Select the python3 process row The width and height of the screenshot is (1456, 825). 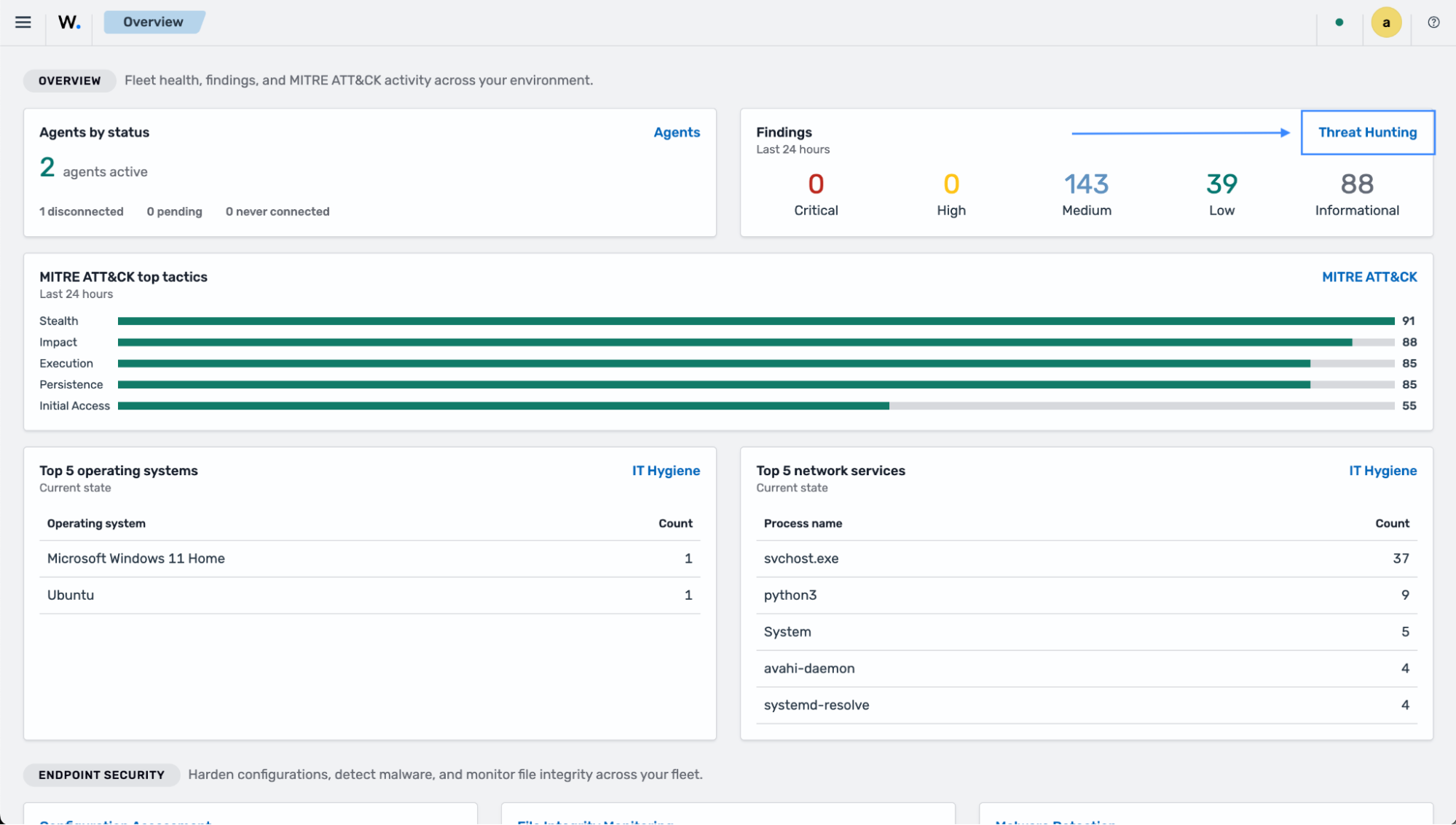[1086, 595]
